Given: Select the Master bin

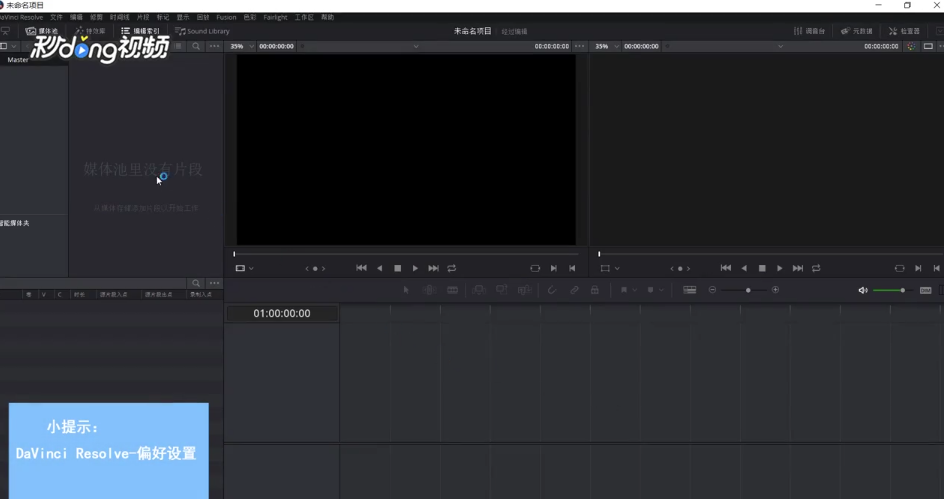Looking at the screenshot, I should pos(18,60).
